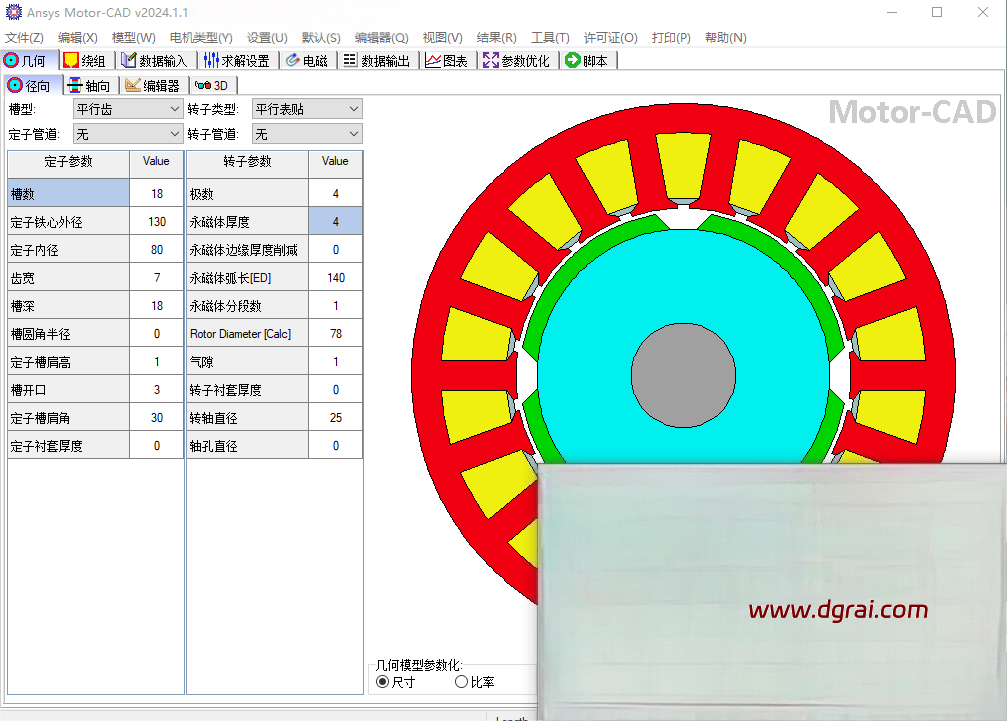Select the 比率 radio button

(x=461, y=682)
